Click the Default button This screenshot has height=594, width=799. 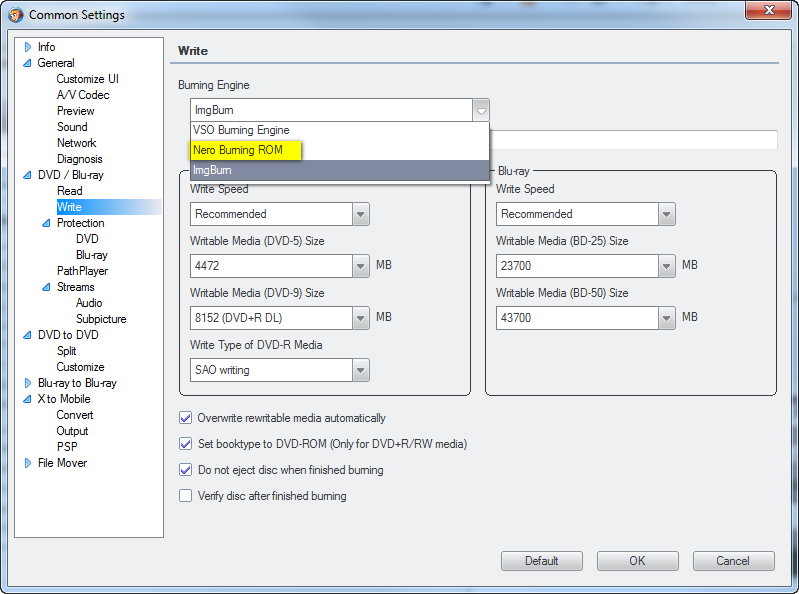click(x=542, y=561)
